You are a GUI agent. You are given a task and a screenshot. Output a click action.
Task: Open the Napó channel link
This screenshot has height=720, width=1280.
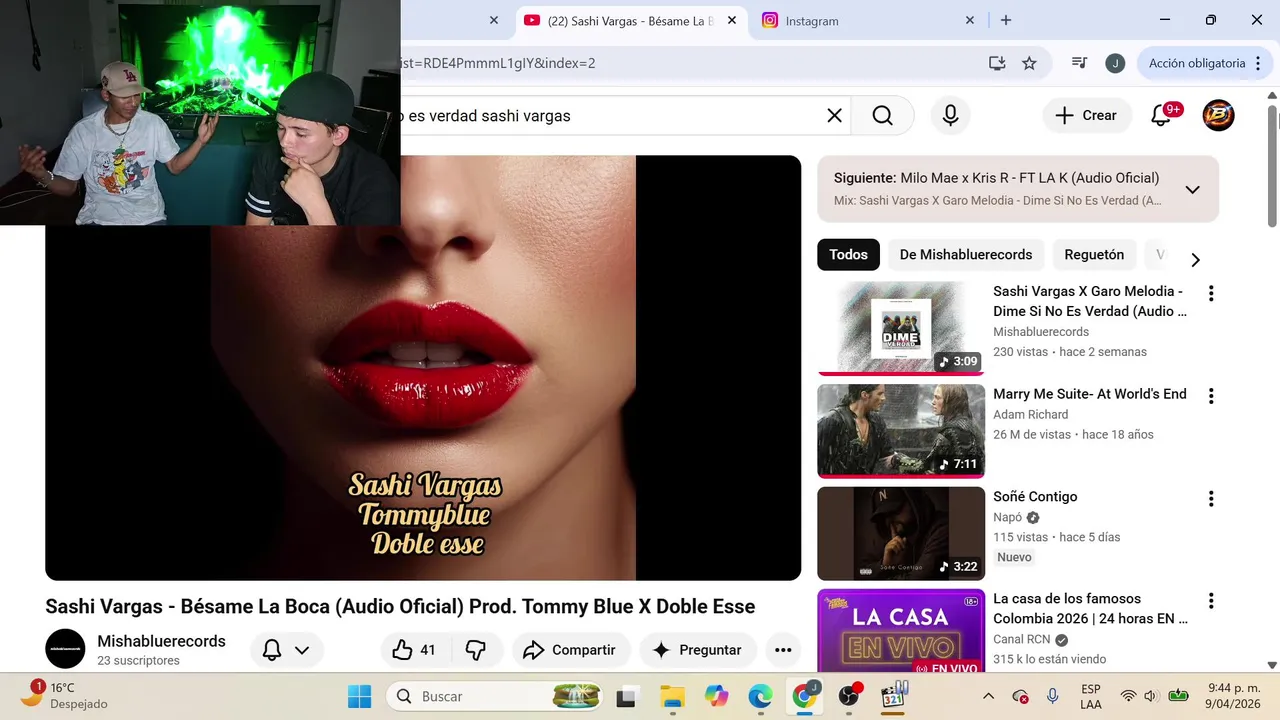coord(1007,517)
